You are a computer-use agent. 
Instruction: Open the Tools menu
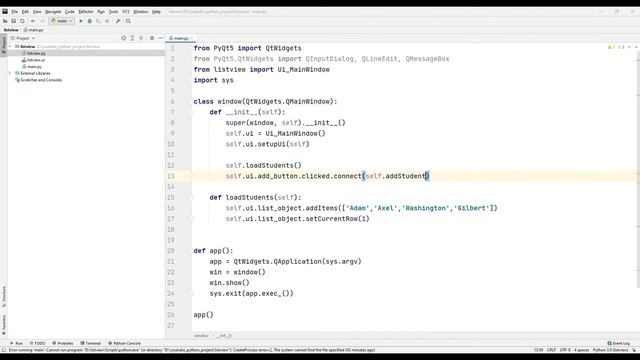pyautogui.click(x=113, y=12)
